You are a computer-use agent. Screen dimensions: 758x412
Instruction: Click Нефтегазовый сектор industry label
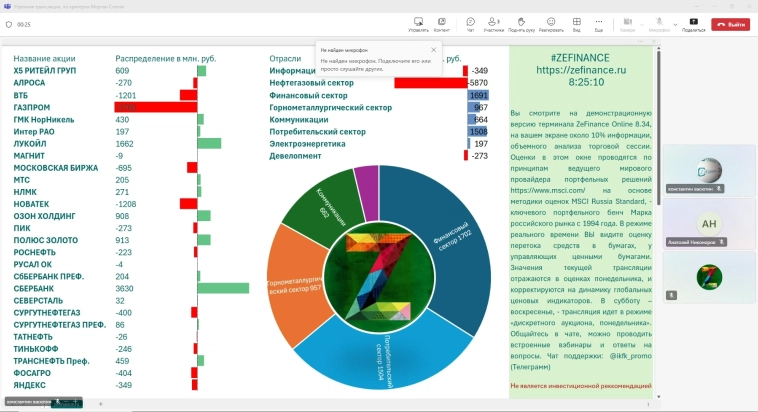coord(311,83)
